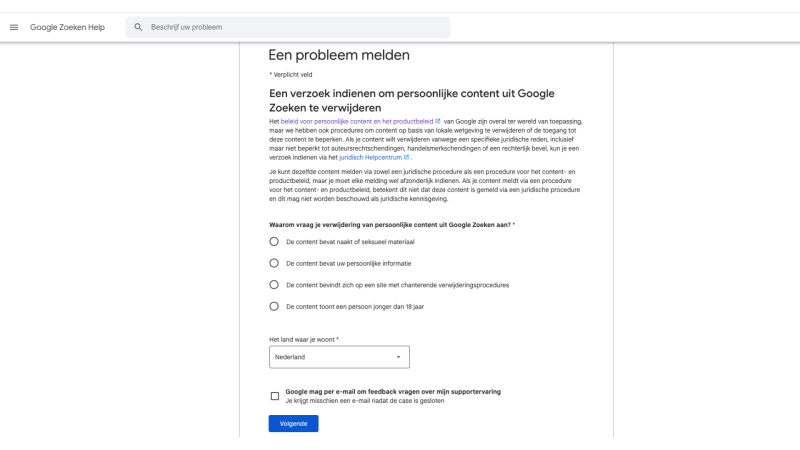Click the 'Een probleem melden' heading
The image size is (800, 450).
[339, 56]
